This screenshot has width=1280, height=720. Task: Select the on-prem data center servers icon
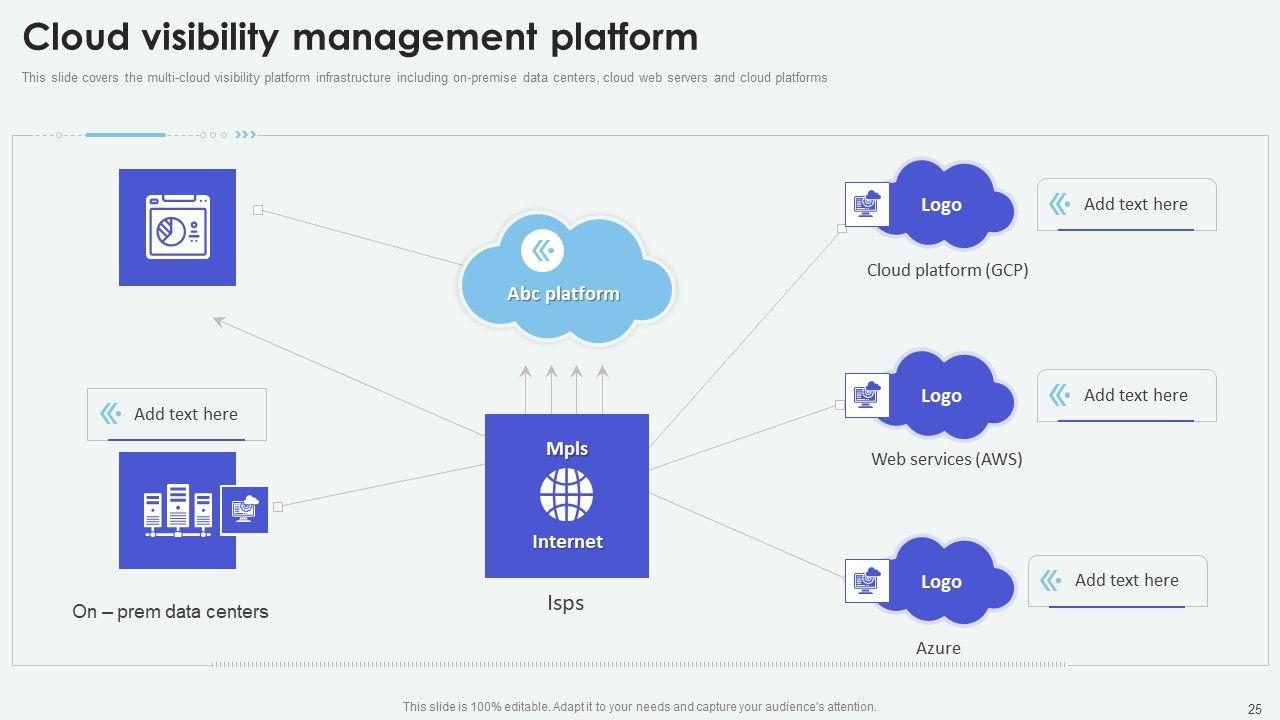tap(177, 511)
